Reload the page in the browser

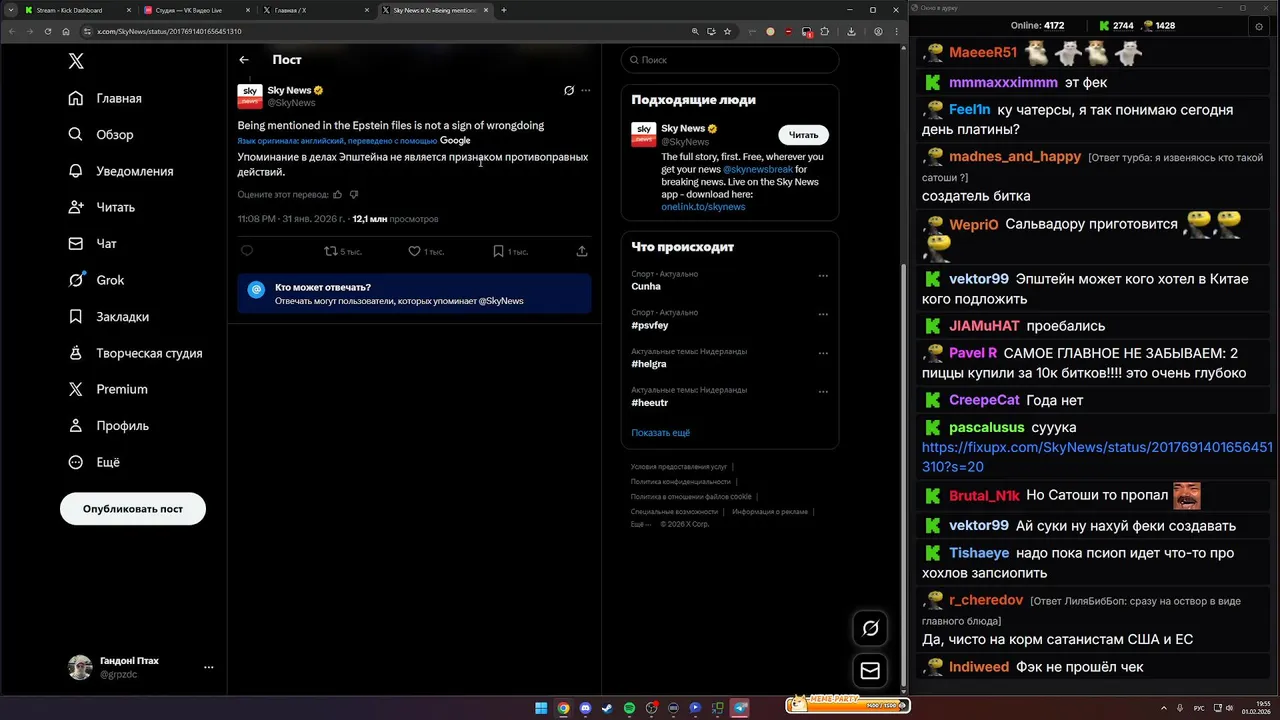coord(48,31)
